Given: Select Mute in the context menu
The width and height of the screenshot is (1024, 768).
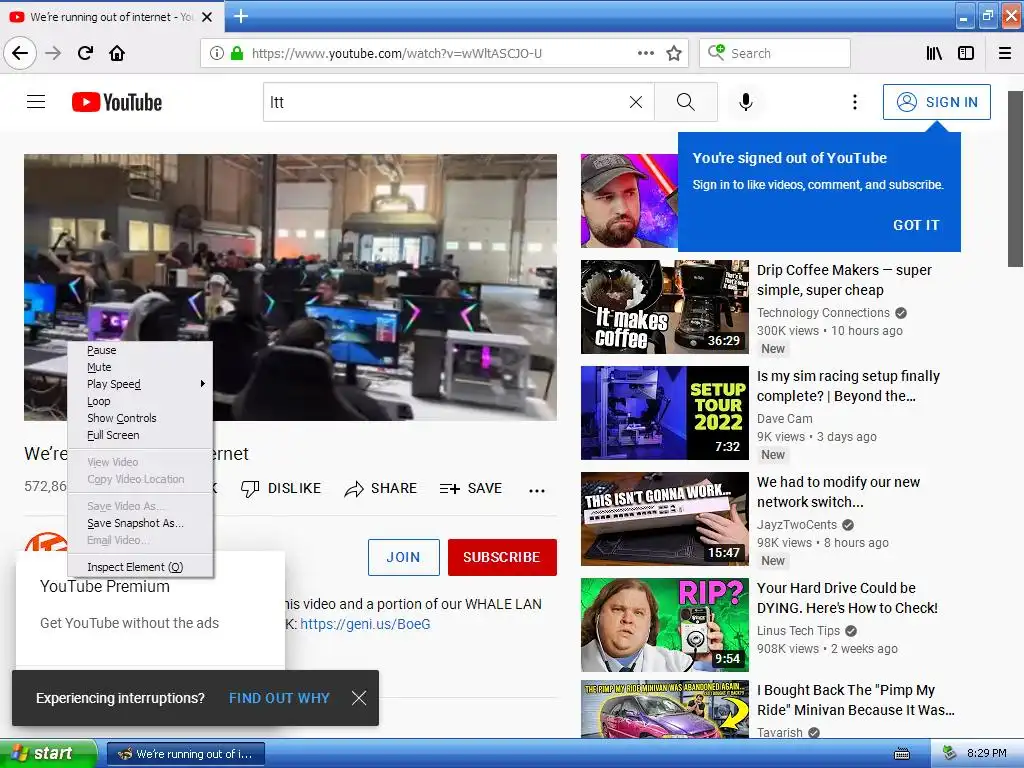Looking at the screenshot, I should coord(140,367).
